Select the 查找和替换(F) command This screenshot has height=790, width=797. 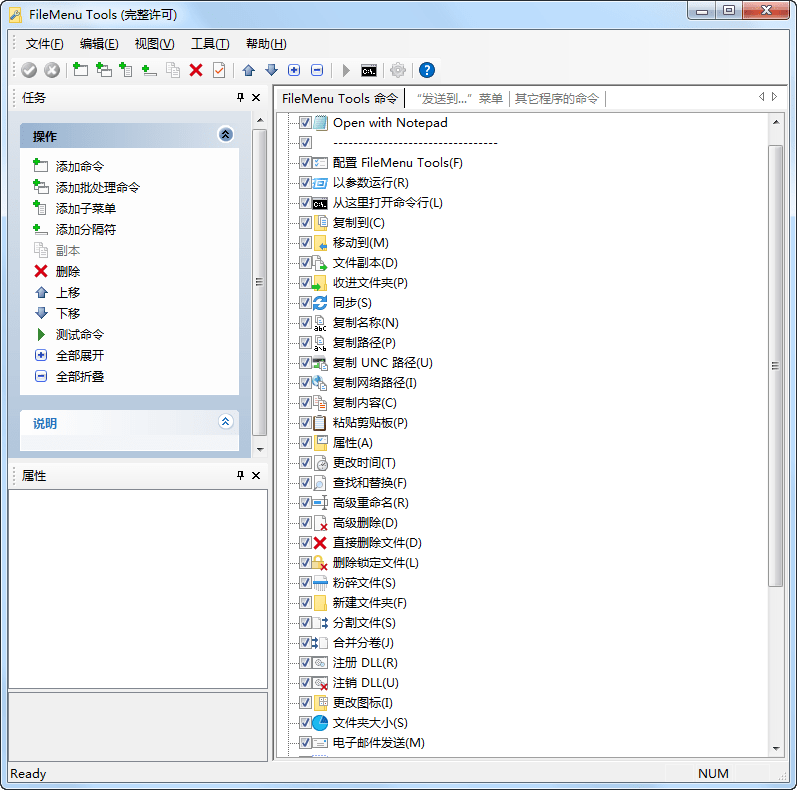pos(370,483)
